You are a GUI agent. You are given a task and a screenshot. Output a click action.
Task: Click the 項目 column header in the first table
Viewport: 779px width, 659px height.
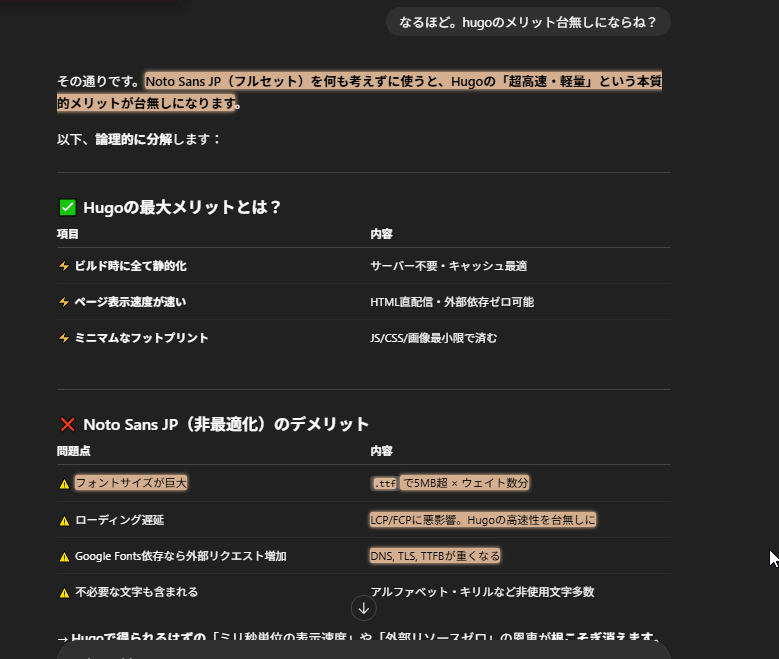pyautogui.click(x=68, y=234)
